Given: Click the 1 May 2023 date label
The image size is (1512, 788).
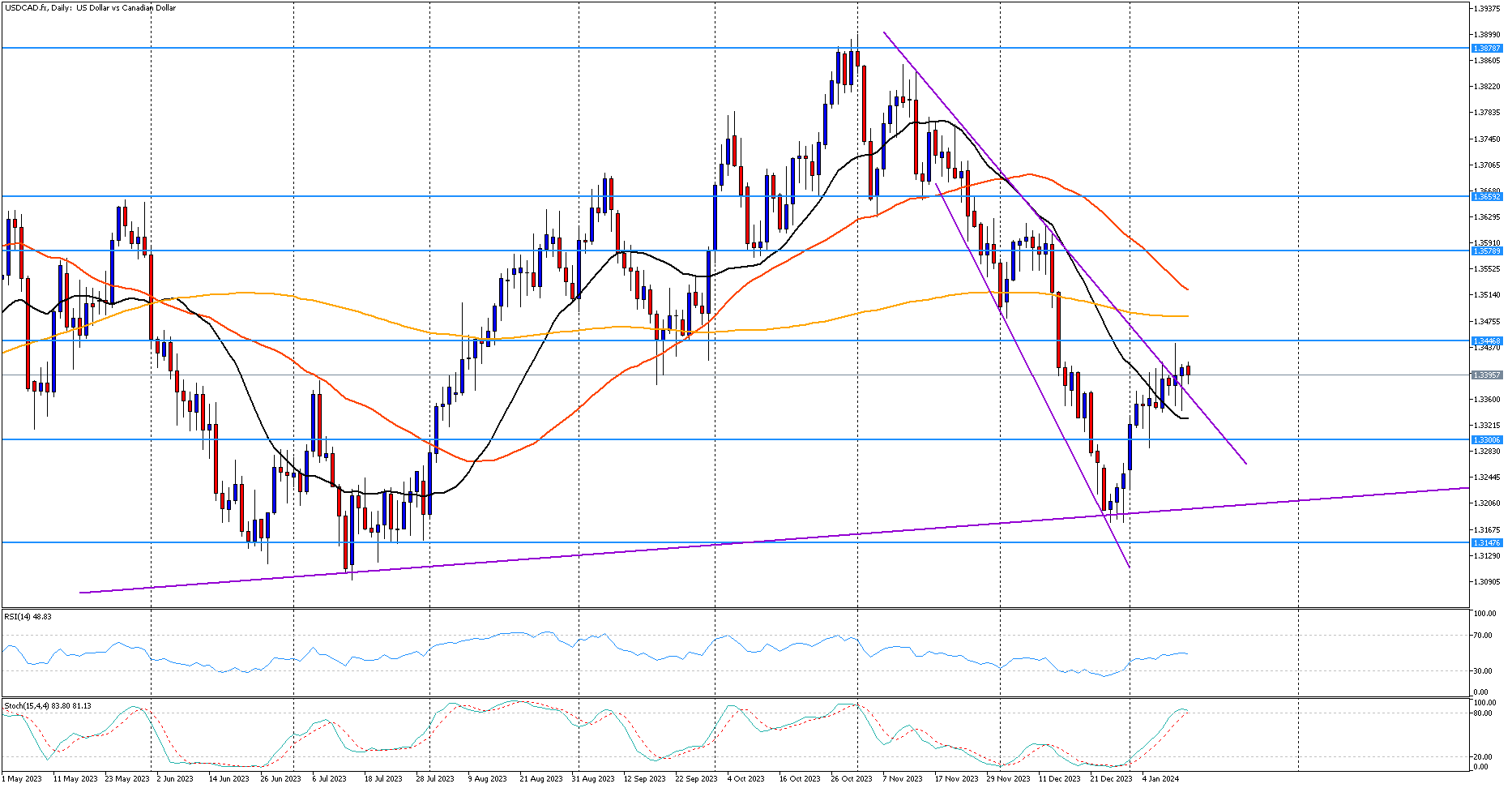Looking at the screenshot, I should click(22, 779).
